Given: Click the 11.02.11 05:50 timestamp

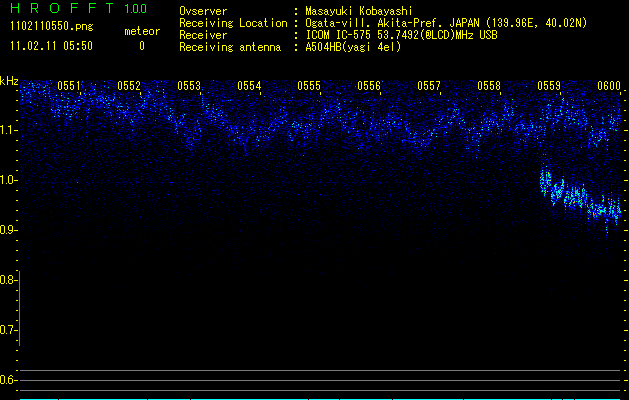Looking at the screenshot, I should 50,46.
